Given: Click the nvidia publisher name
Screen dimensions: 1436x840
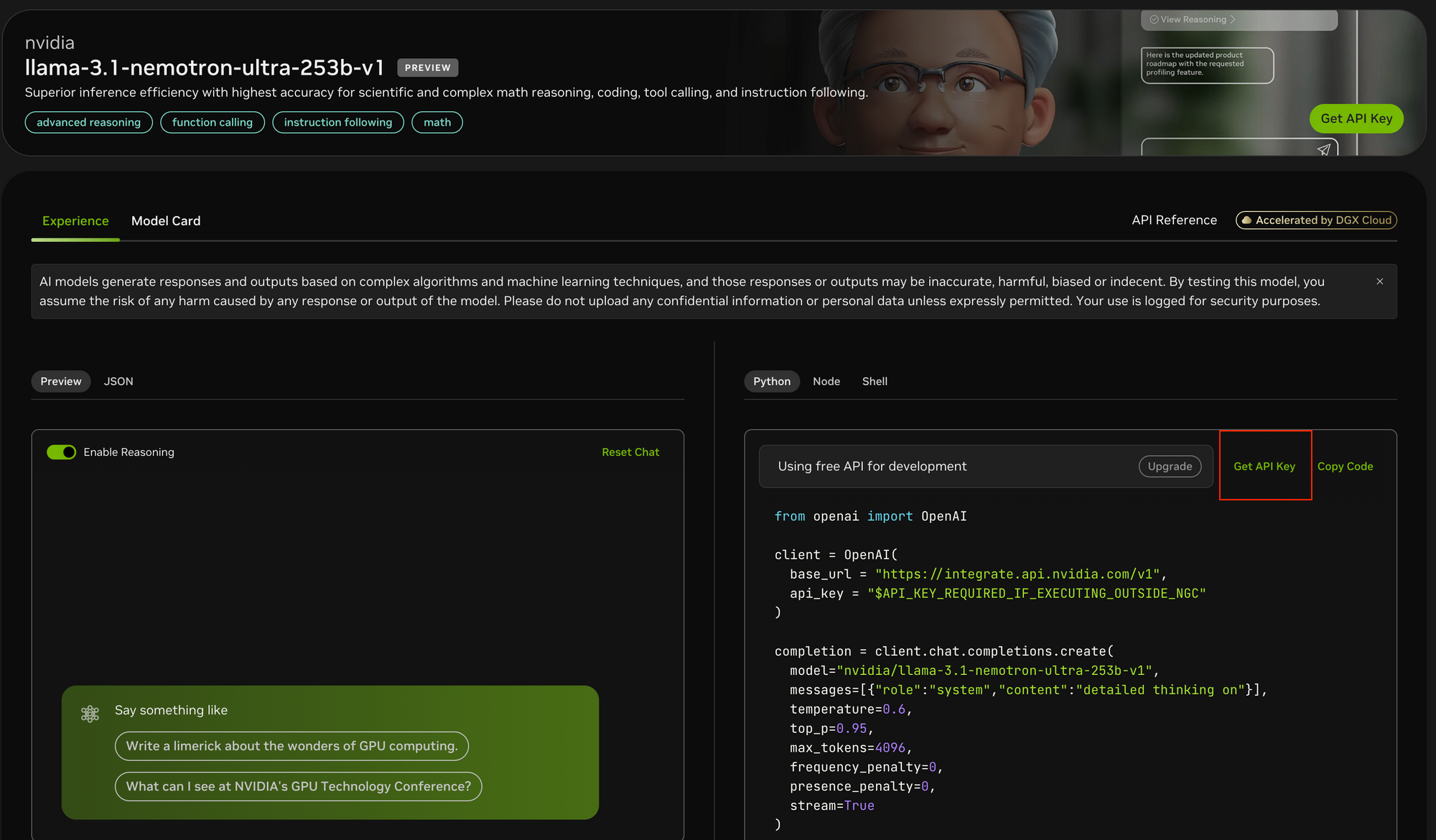Looking at the screenshot, I should (50, 43).
